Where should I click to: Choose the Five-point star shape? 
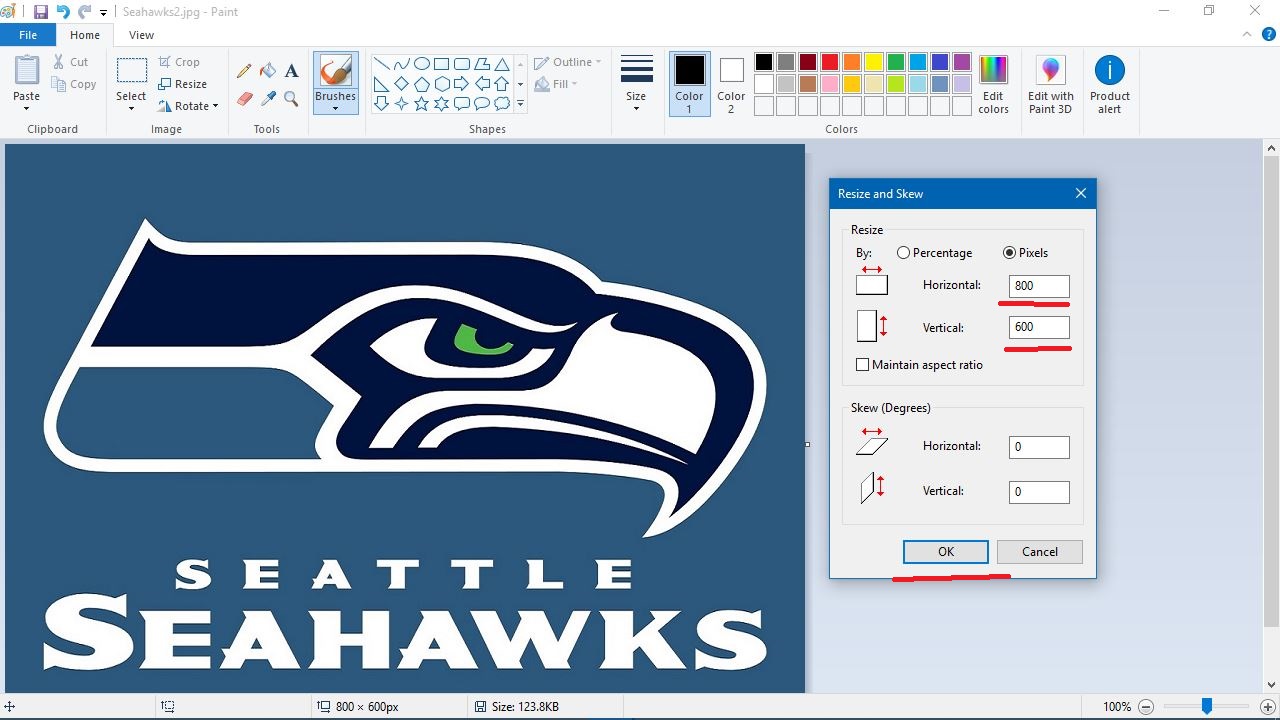421,104
